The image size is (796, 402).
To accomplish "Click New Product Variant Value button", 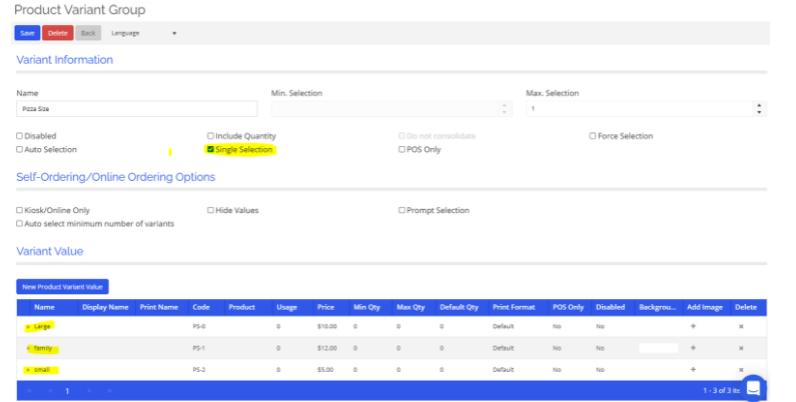I will 62,287.
